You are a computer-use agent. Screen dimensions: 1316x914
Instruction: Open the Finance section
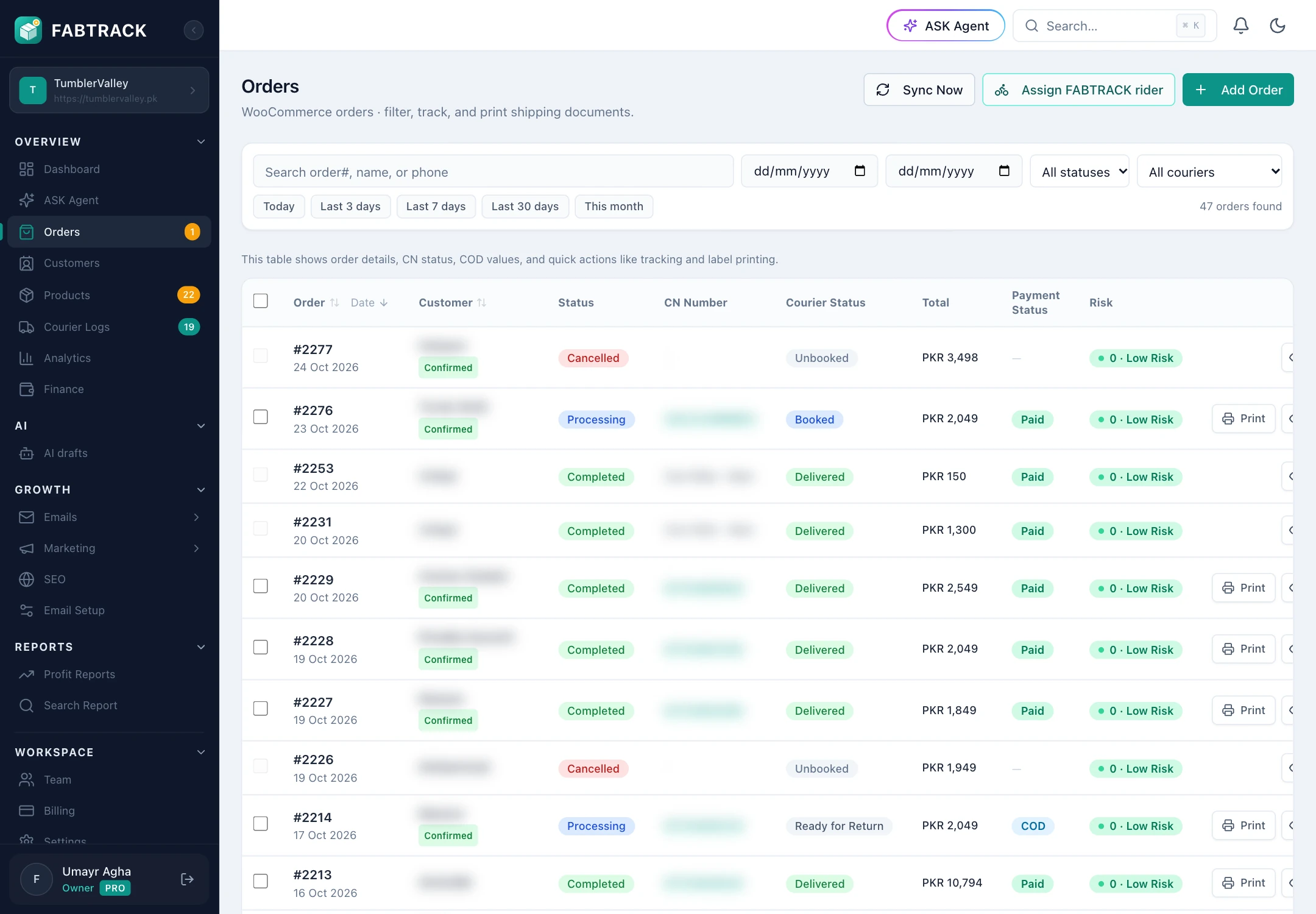click(110, 389)
